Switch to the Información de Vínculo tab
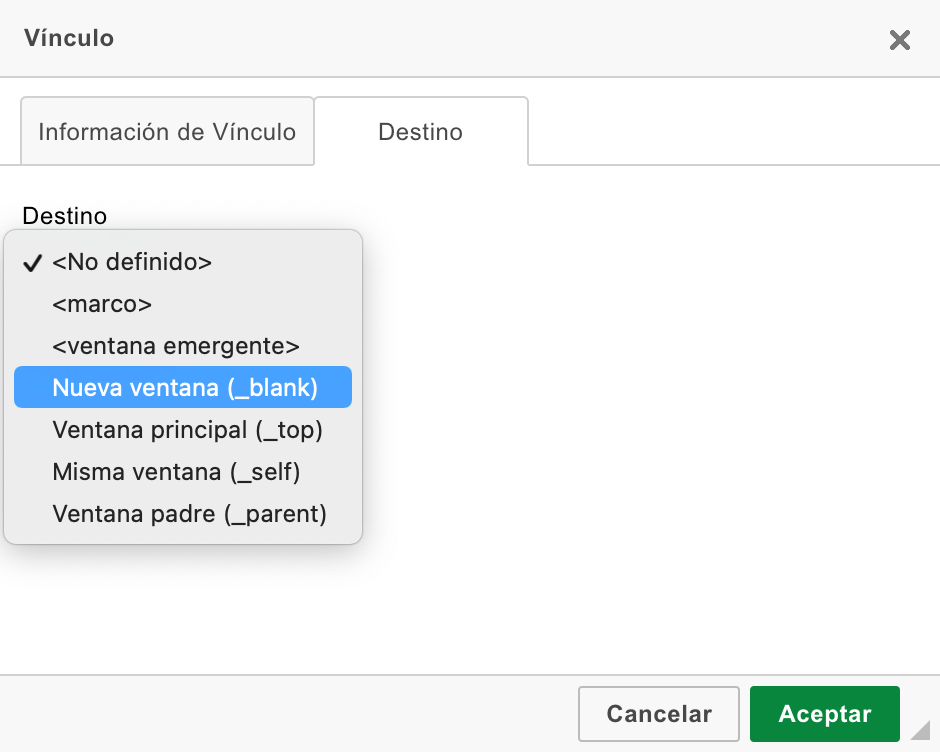This screenshot has height=752, width=940. [x=167, y=131]
